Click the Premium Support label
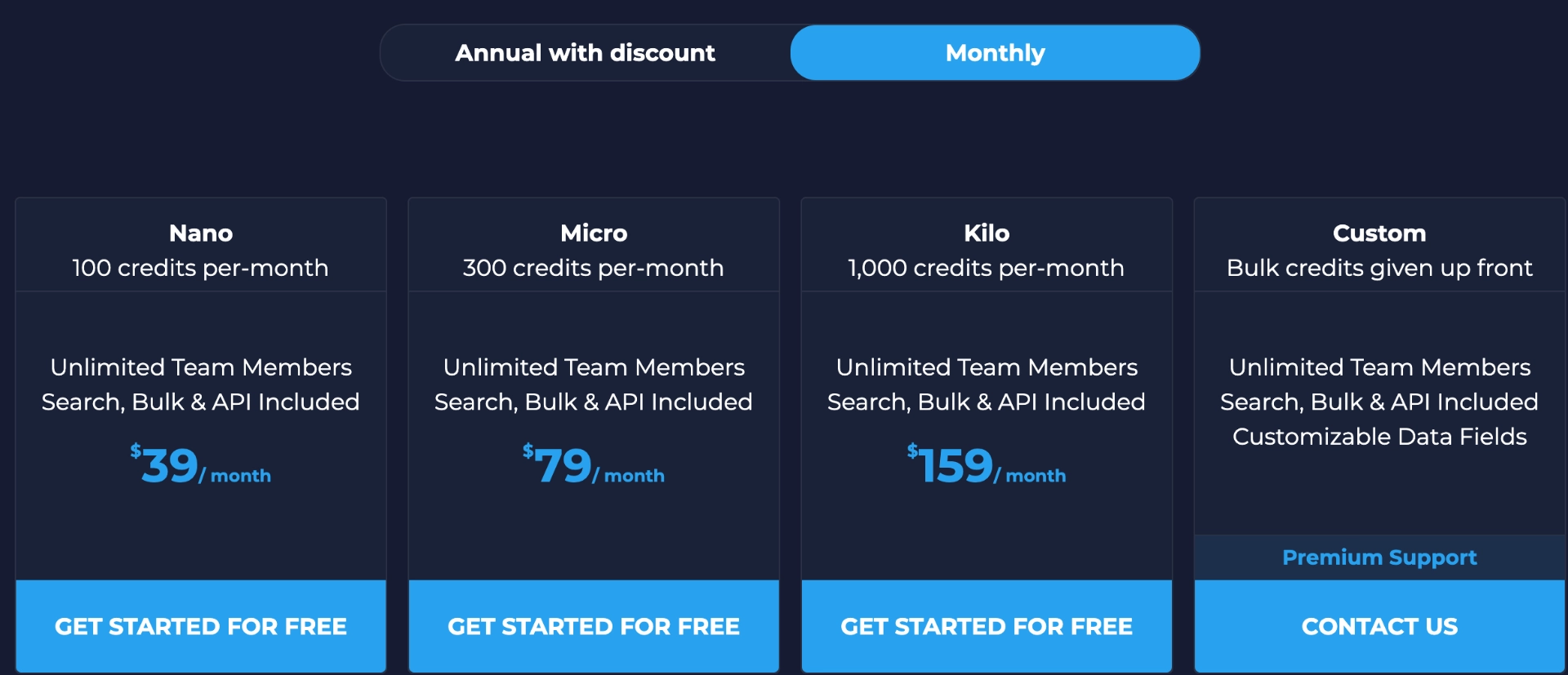The height and width of the screenshot is (675, 1568). click(x=1379, y=557)
